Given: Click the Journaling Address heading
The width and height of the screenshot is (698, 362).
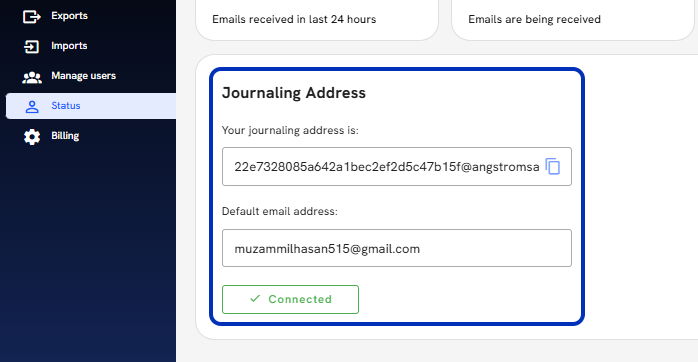Looking at the screenshot, I should tap(294, 93).
